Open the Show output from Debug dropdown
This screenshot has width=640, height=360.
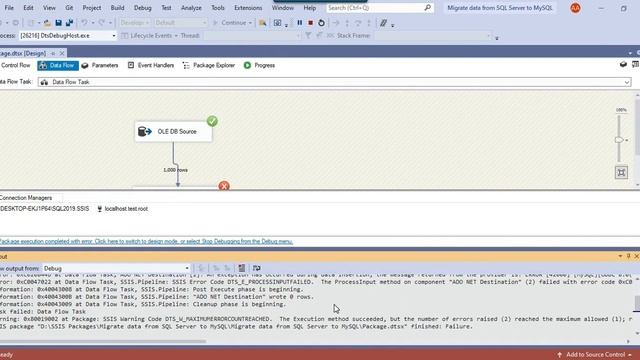click(x=116, y=268)
